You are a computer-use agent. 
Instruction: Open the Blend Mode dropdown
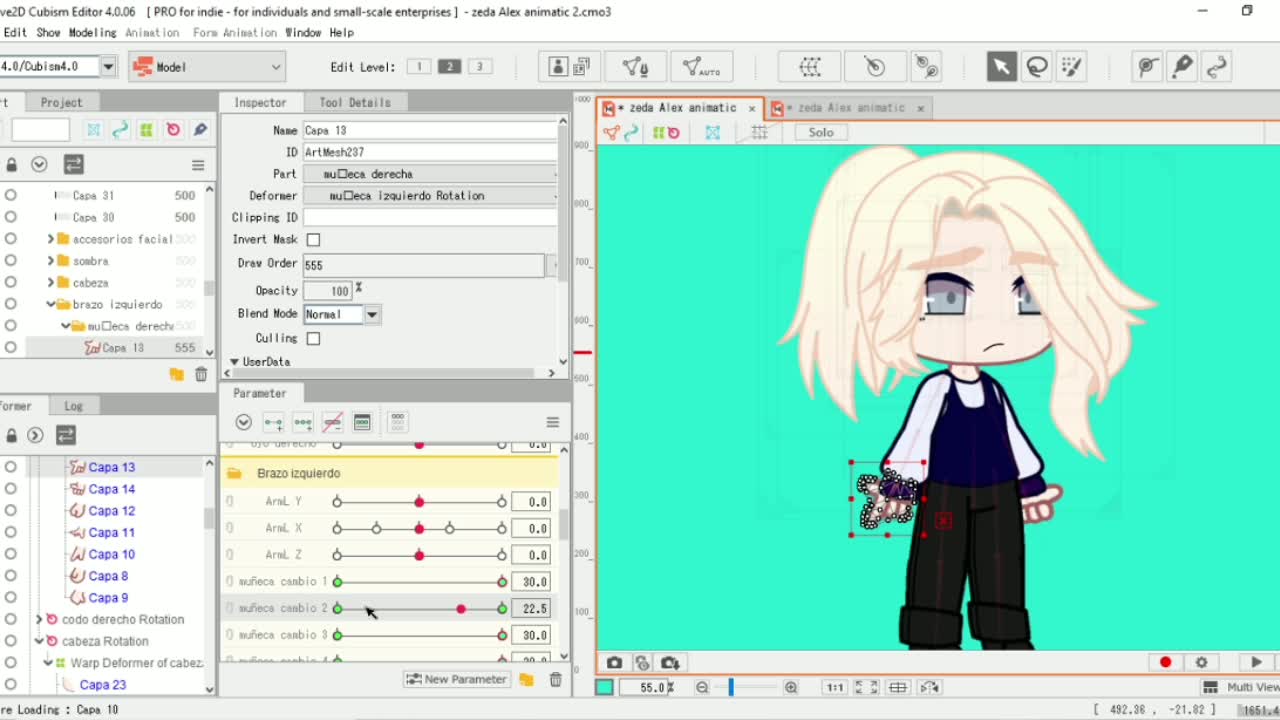pyautogui.click(x=371, y=314)
